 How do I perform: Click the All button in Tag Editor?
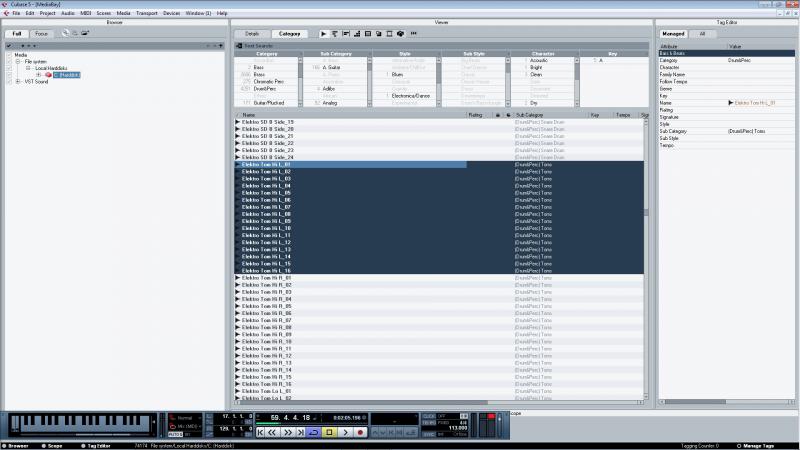pos(703,34)
